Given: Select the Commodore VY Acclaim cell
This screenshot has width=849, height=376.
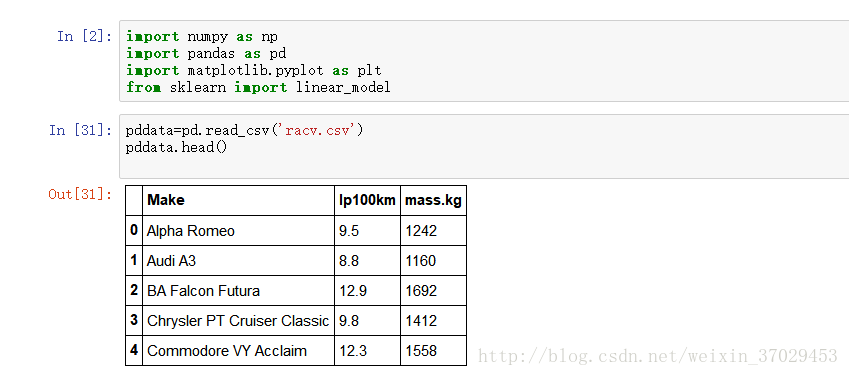Looking at the screenshot, I should (238, 351).
